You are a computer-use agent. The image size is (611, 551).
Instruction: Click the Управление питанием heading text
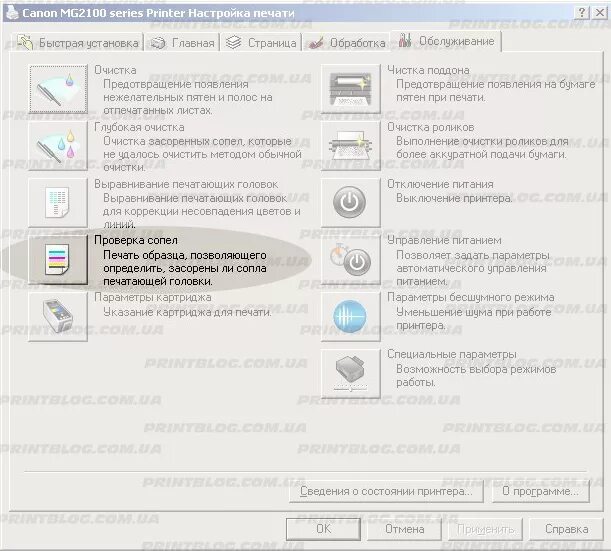click(444, 240)
